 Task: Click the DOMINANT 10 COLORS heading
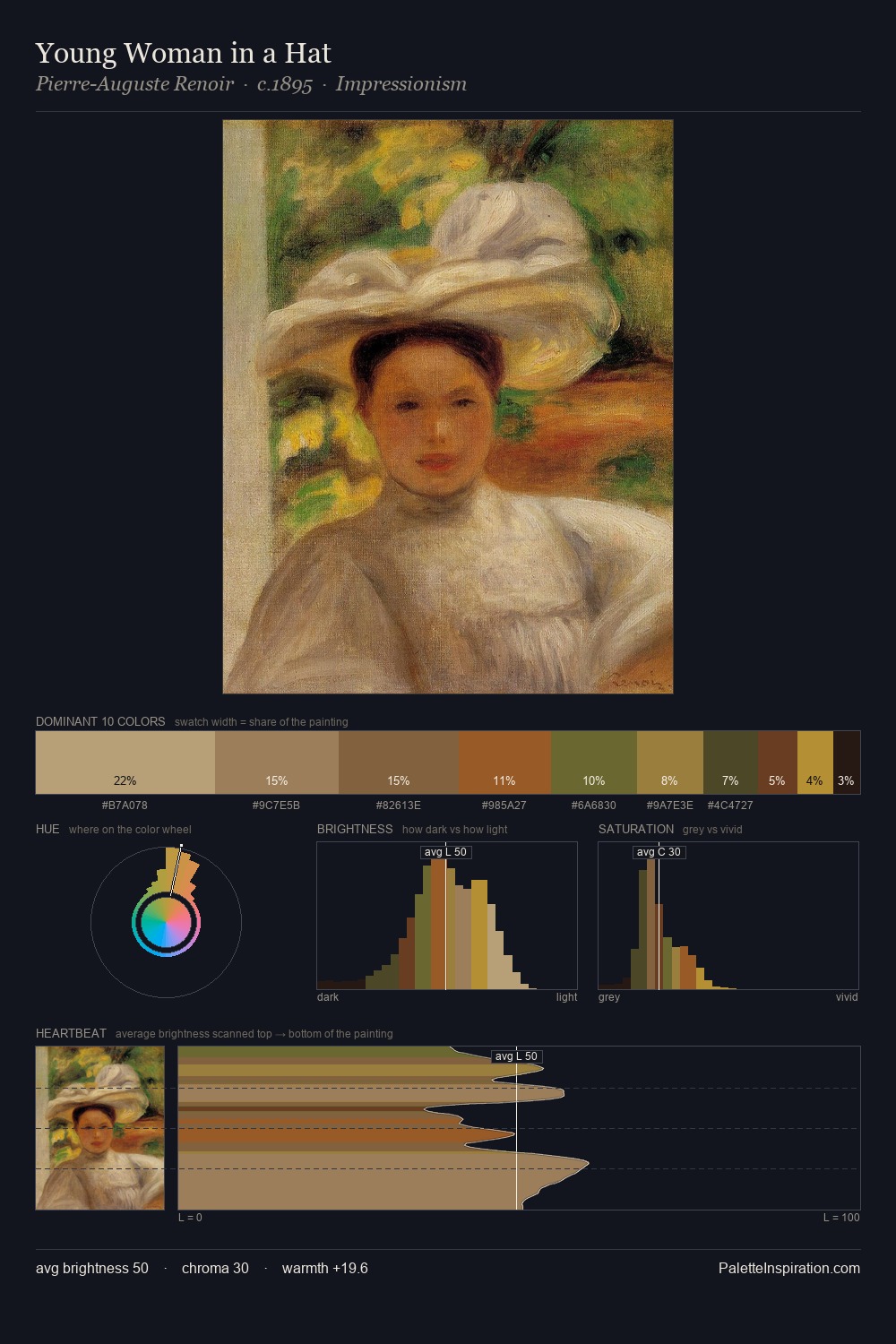coord(100,721)
